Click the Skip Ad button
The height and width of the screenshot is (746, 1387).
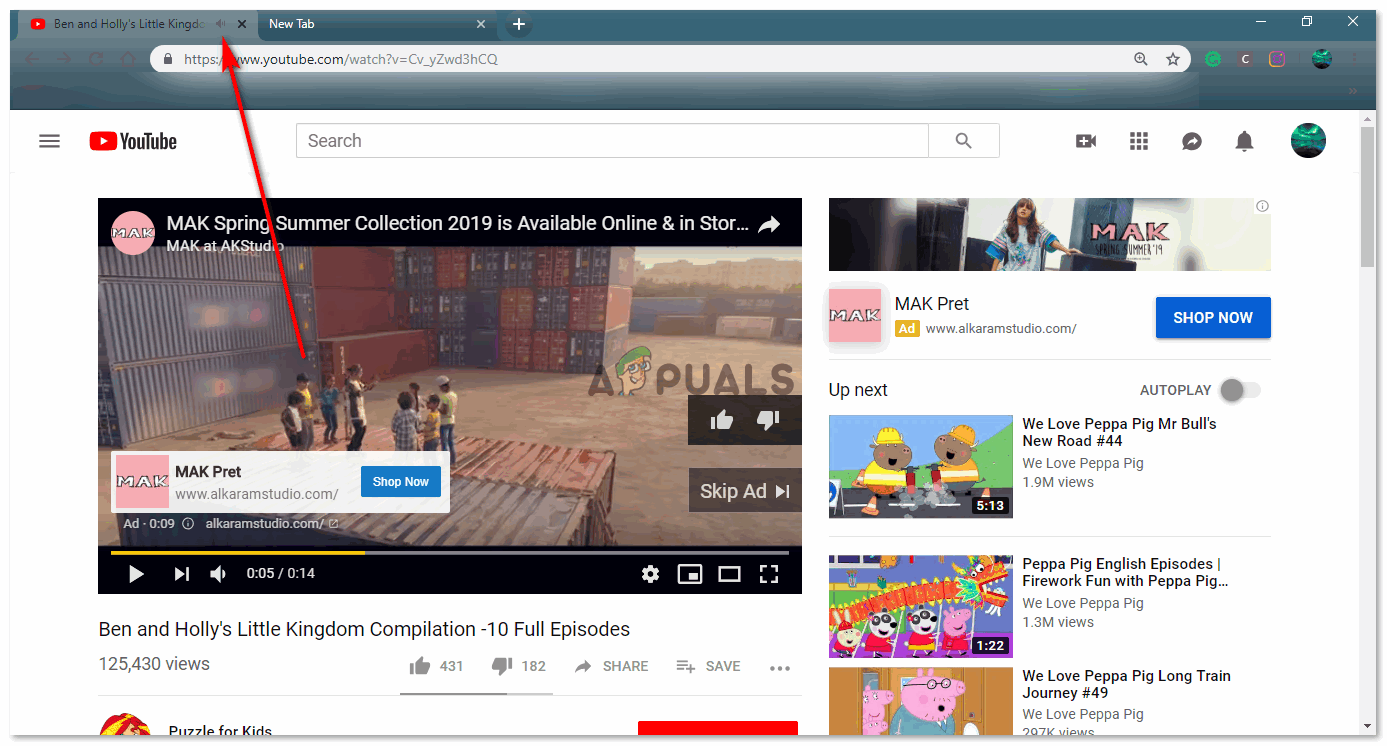coord(745,491)
